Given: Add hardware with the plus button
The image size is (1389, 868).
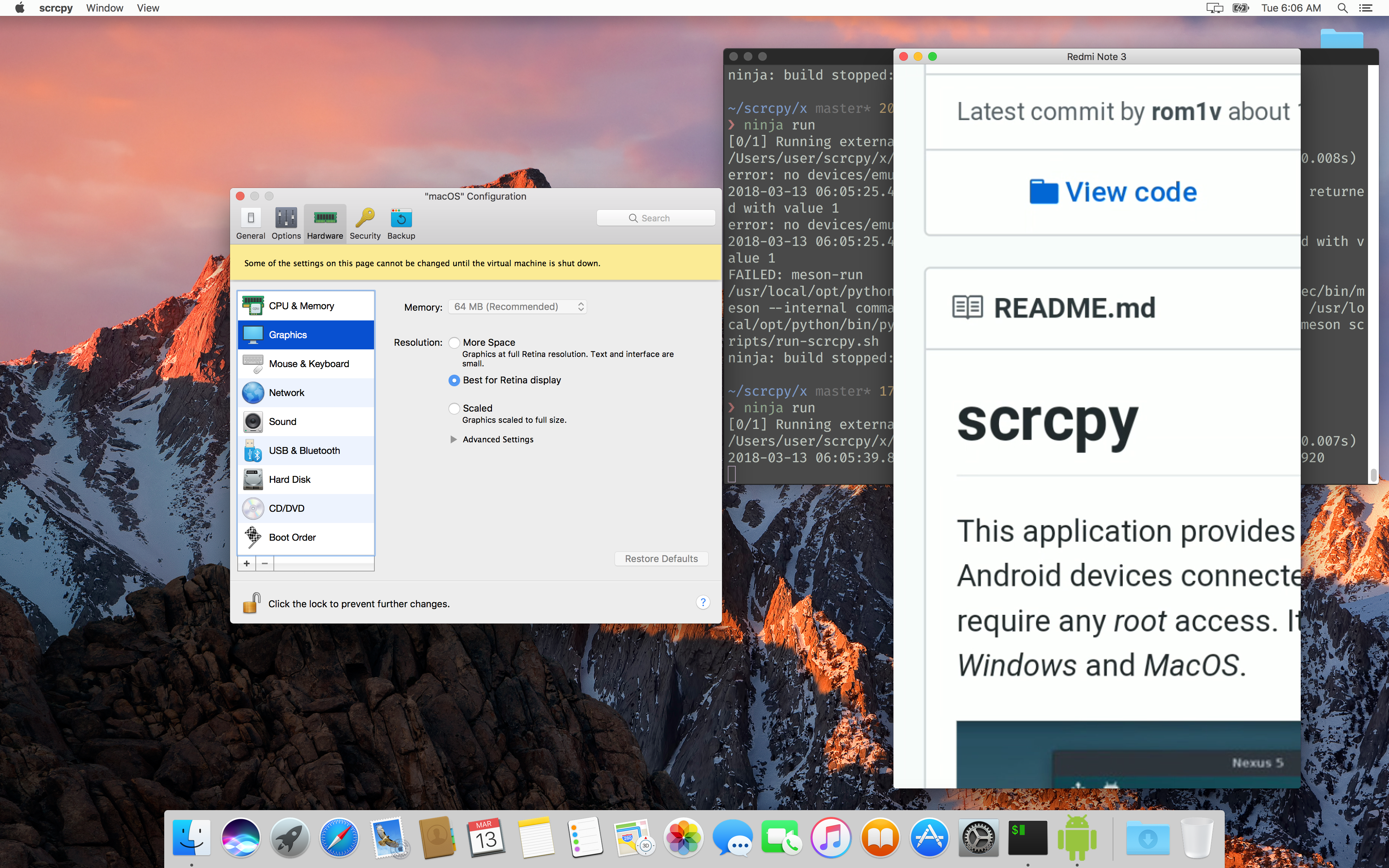Looking at the screenshot, I should [x=247, y=564].
